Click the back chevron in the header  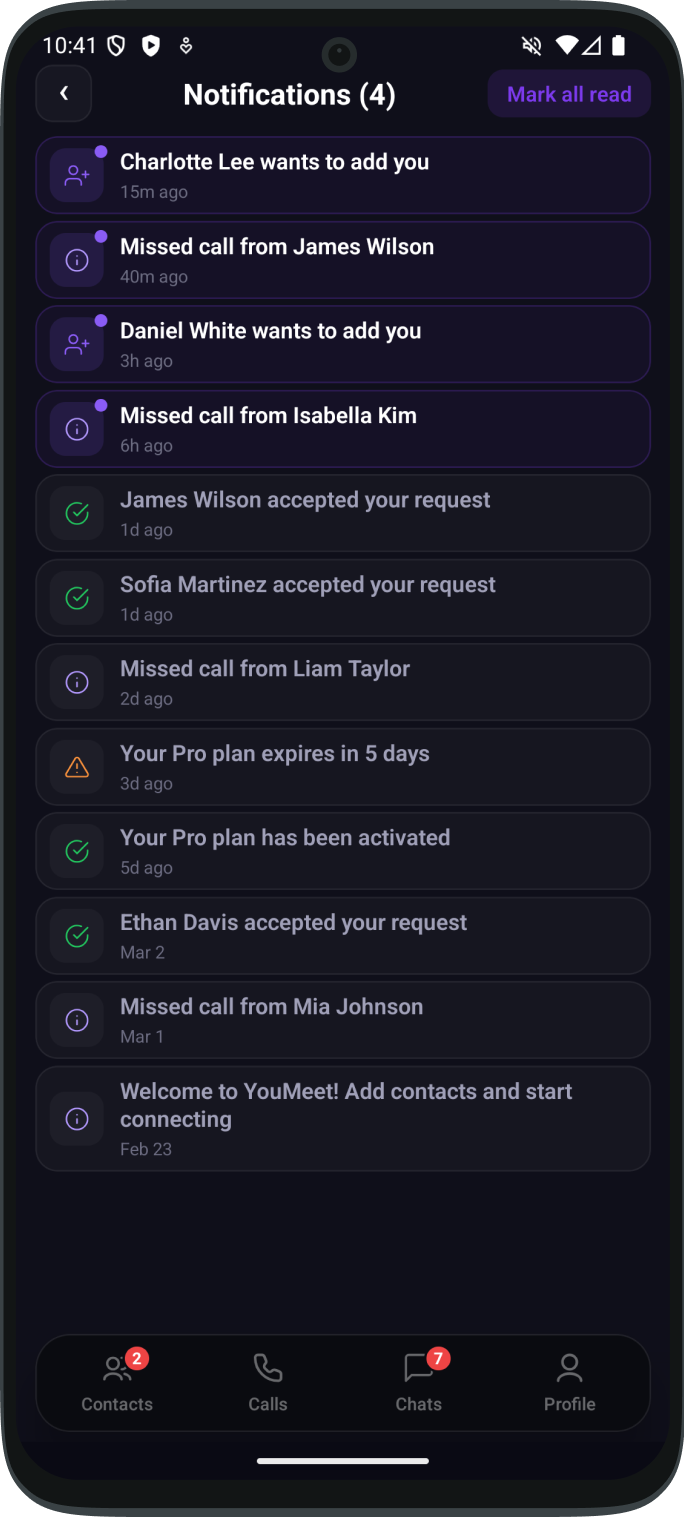[x=63, y=93]
